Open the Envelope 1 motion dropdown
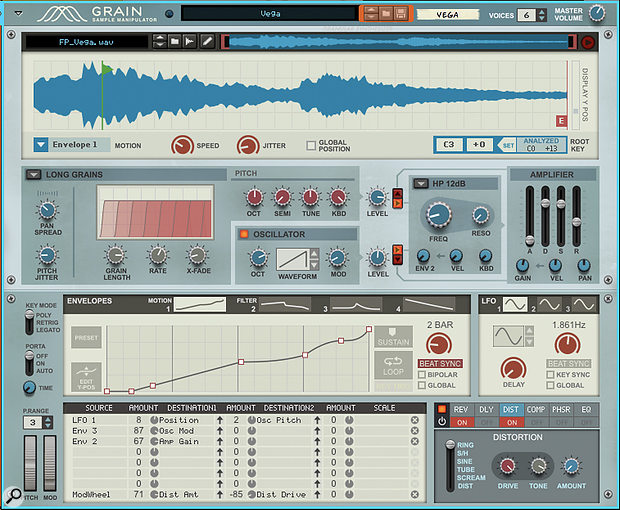Viewport: 620px width, 510px height. click(41, 145)
